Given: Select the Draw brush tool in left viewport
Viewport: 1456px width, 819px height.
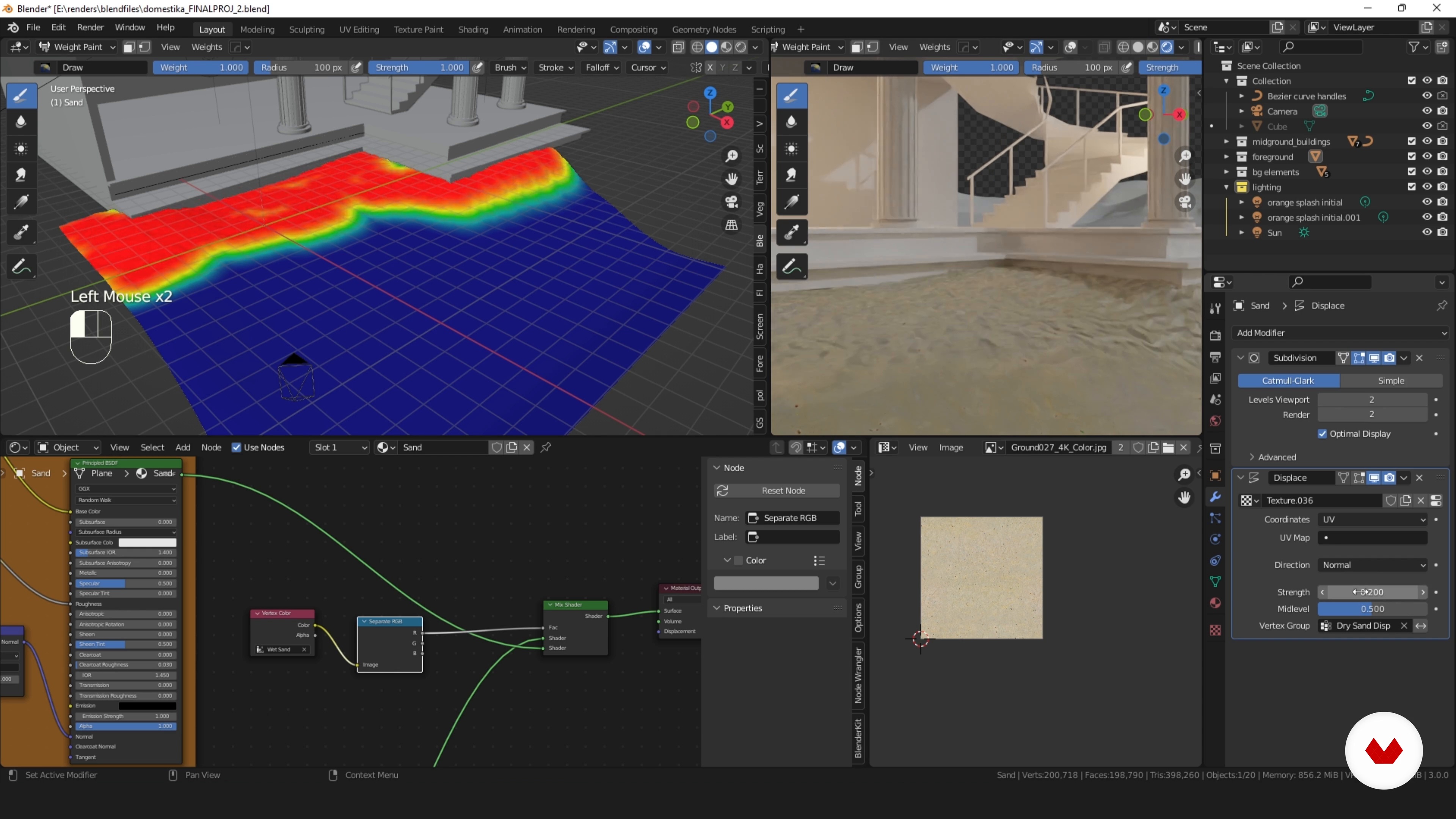Looking at the screenshot, I should (x=21, y=95).
